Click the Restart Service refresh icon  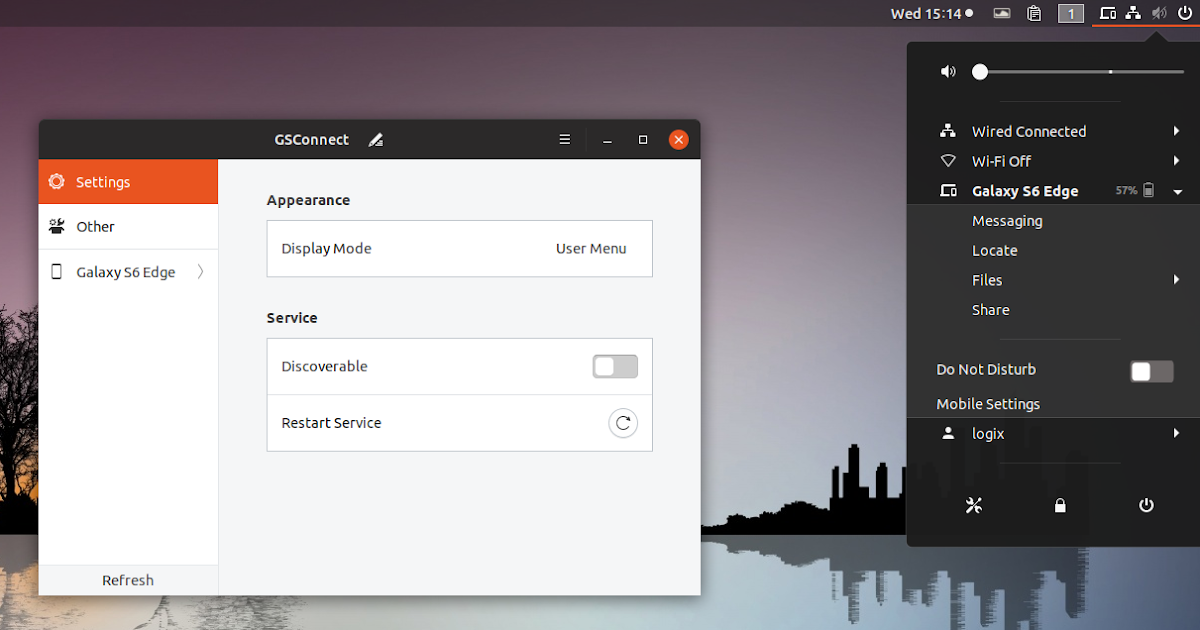pos(623,423)
